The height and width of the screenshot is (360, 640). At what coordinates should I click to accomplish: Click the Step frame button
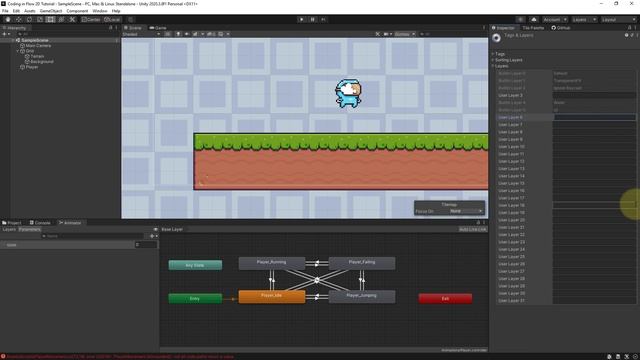coord(323,19)
